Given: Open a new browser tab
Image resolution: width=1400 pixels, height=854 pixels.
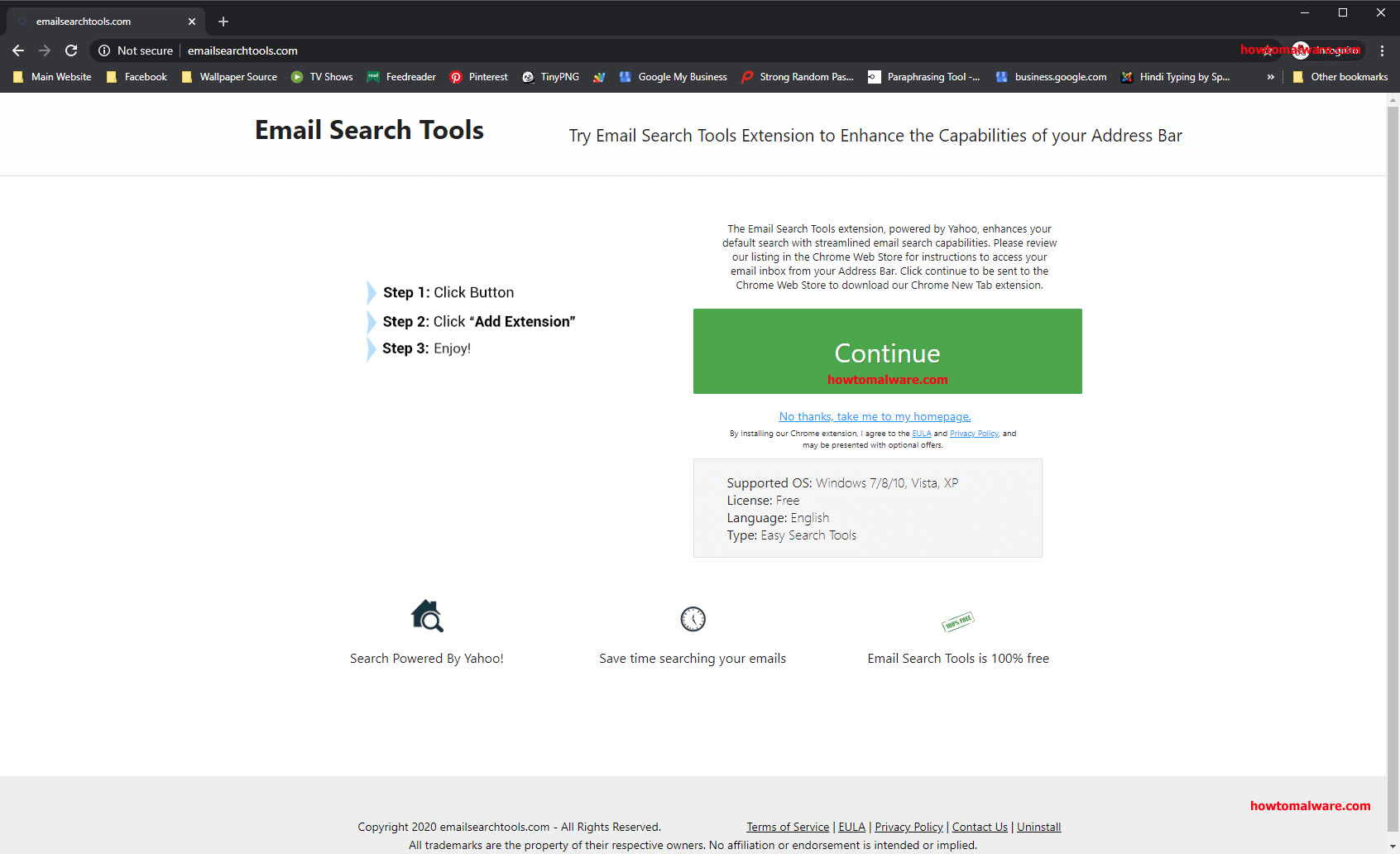Looking at the screenshot, I should click(x=223, y=22).
